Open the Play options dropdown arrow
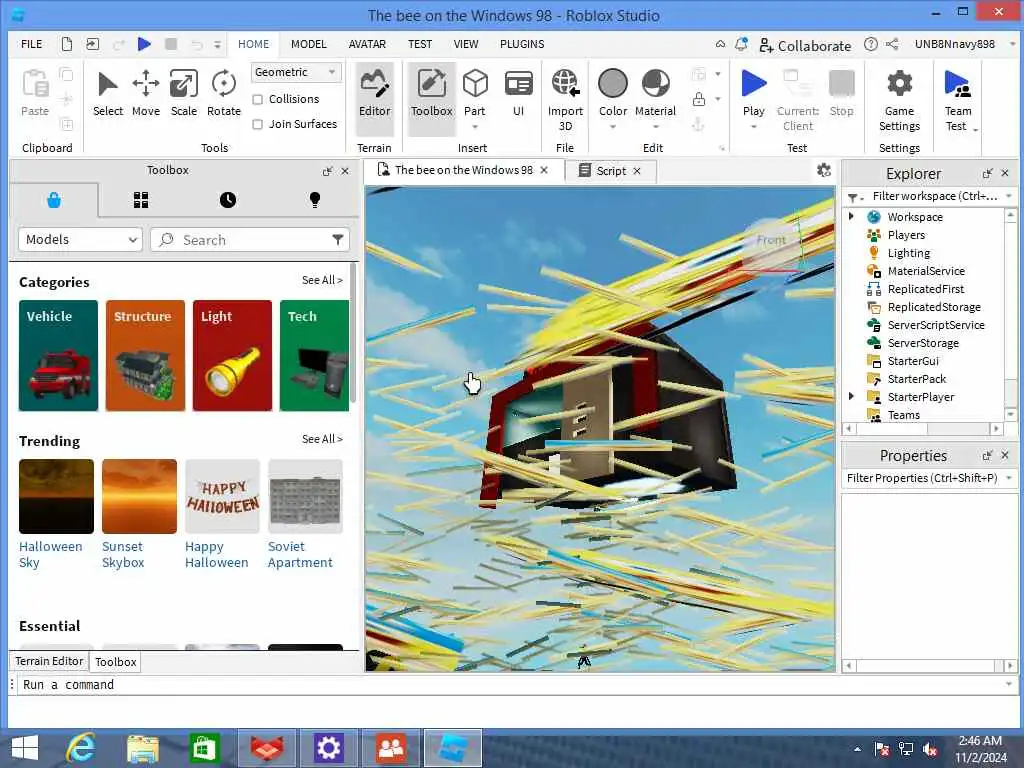The image size is (1024, 768). 754,127
